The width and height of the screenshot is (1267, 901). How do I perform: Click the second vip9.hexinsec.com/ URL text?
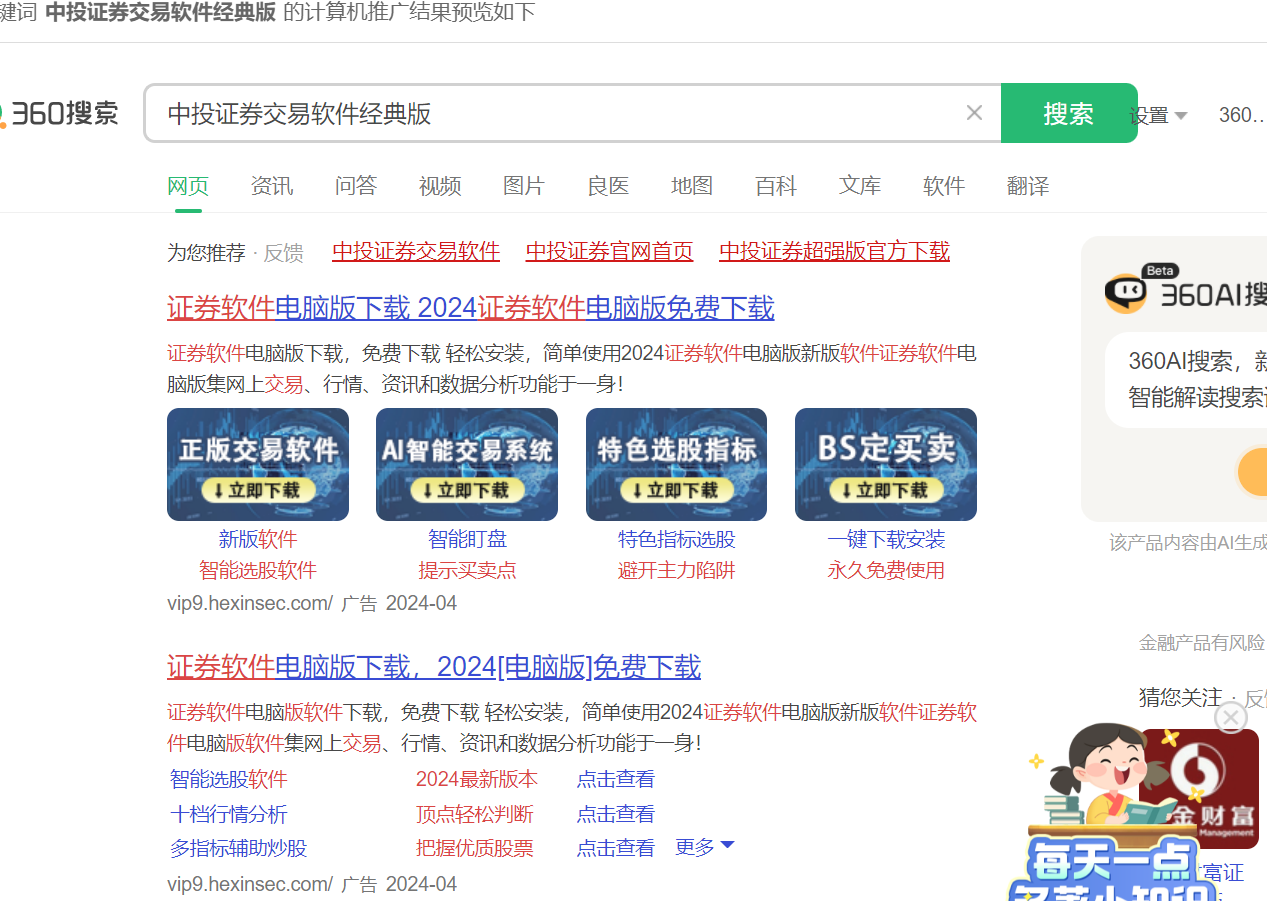[250, 884]
